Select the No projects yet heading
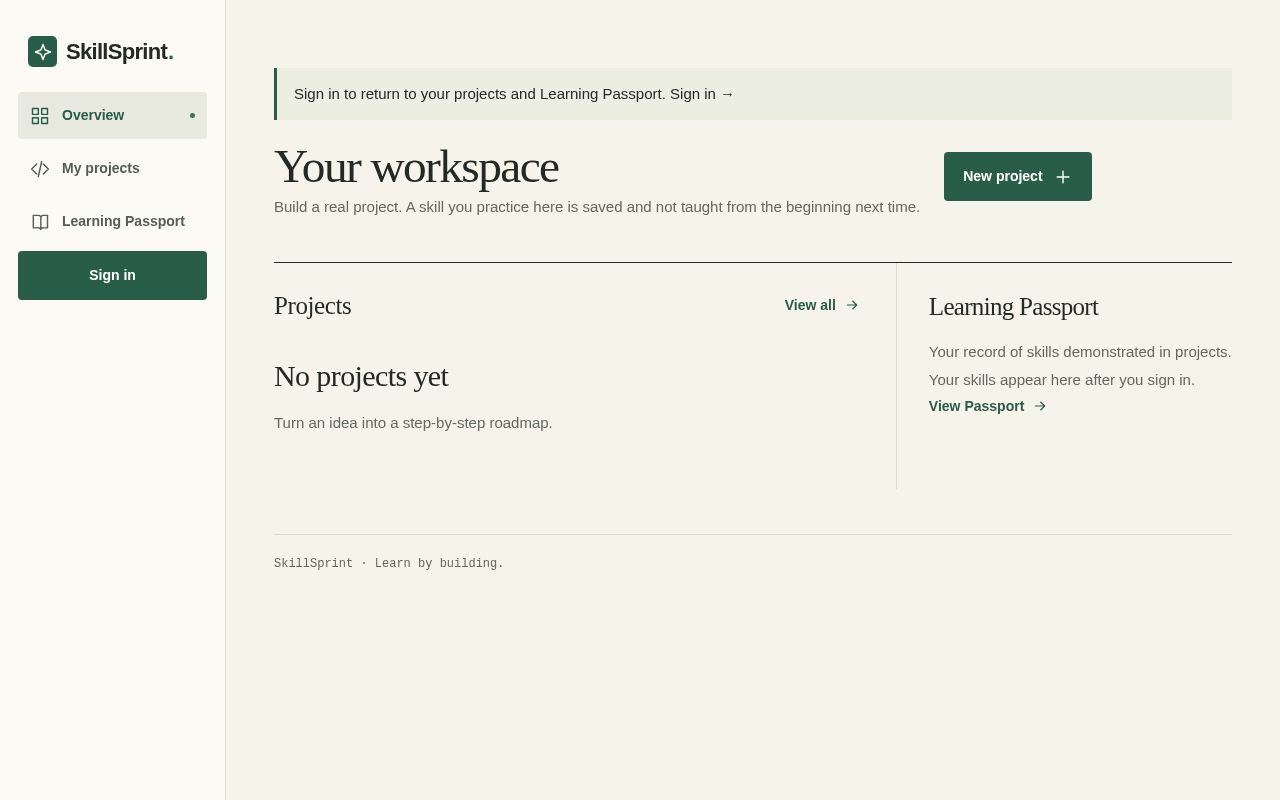 tap(361, 376)
